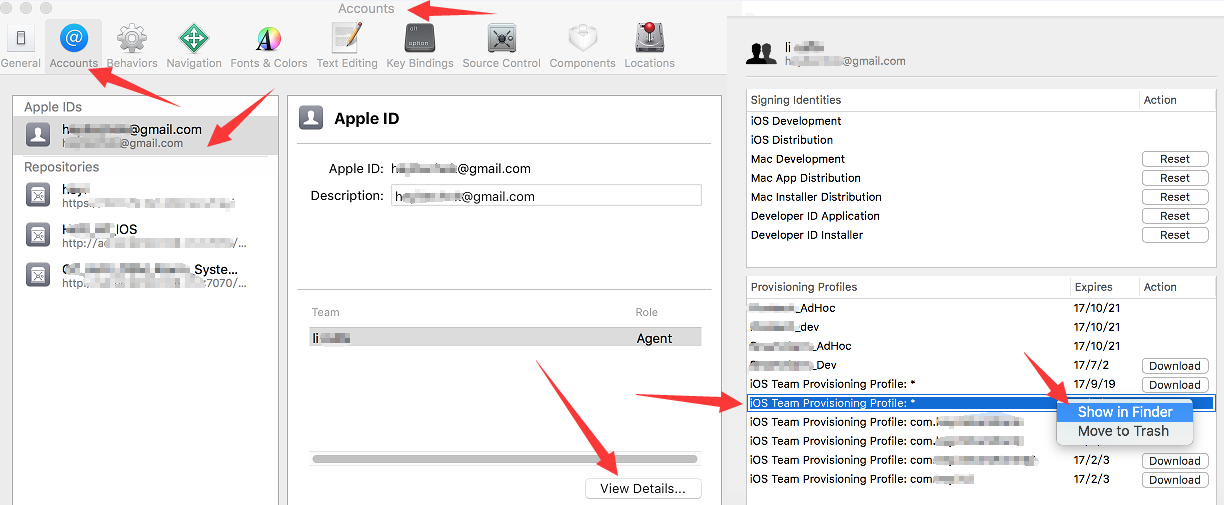Click the Provisioning Profiles column header
1224x505 pixels.
click(804, 287)
